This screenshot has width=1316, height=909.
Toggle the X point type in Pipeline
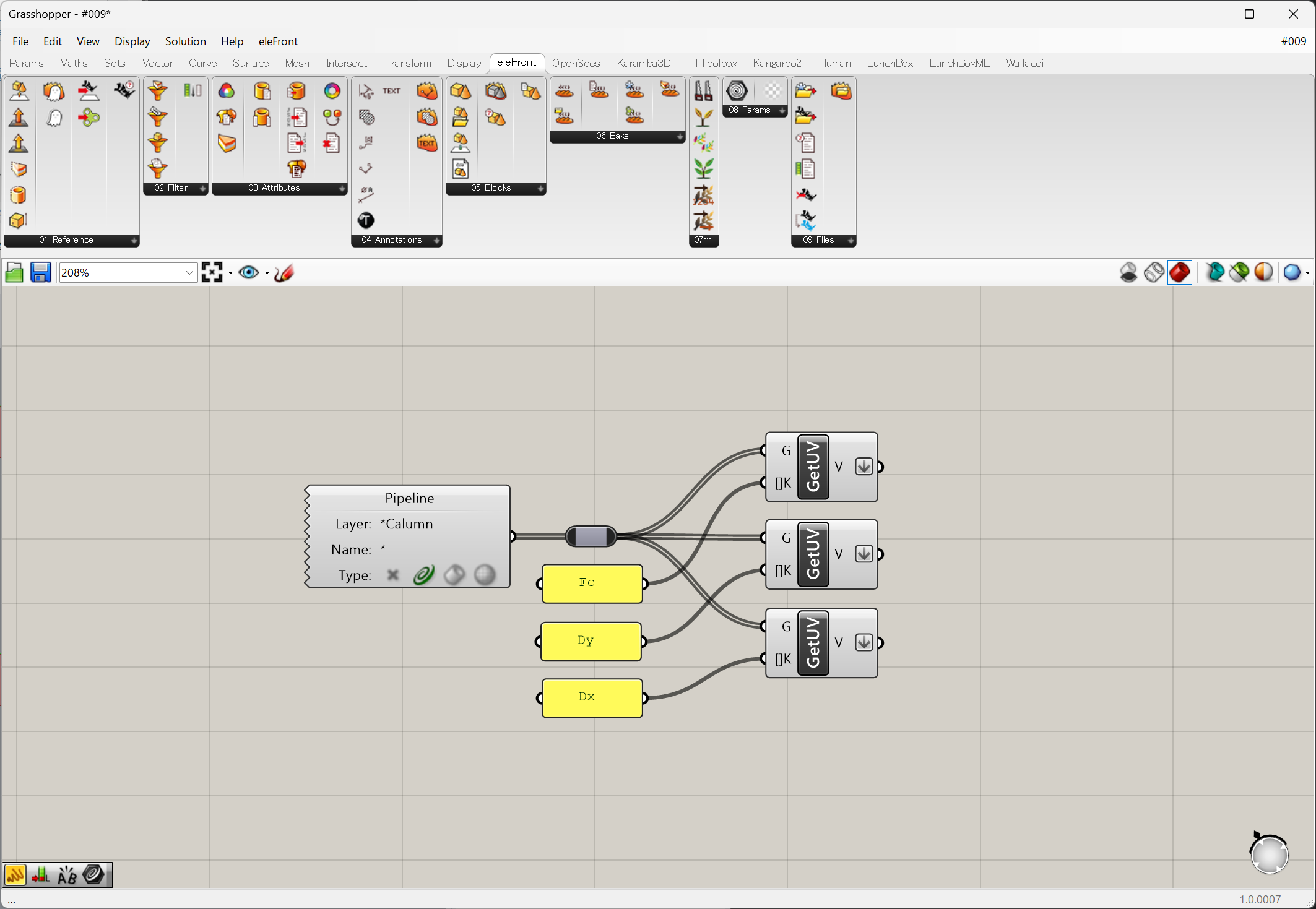[x=392, y=575]
